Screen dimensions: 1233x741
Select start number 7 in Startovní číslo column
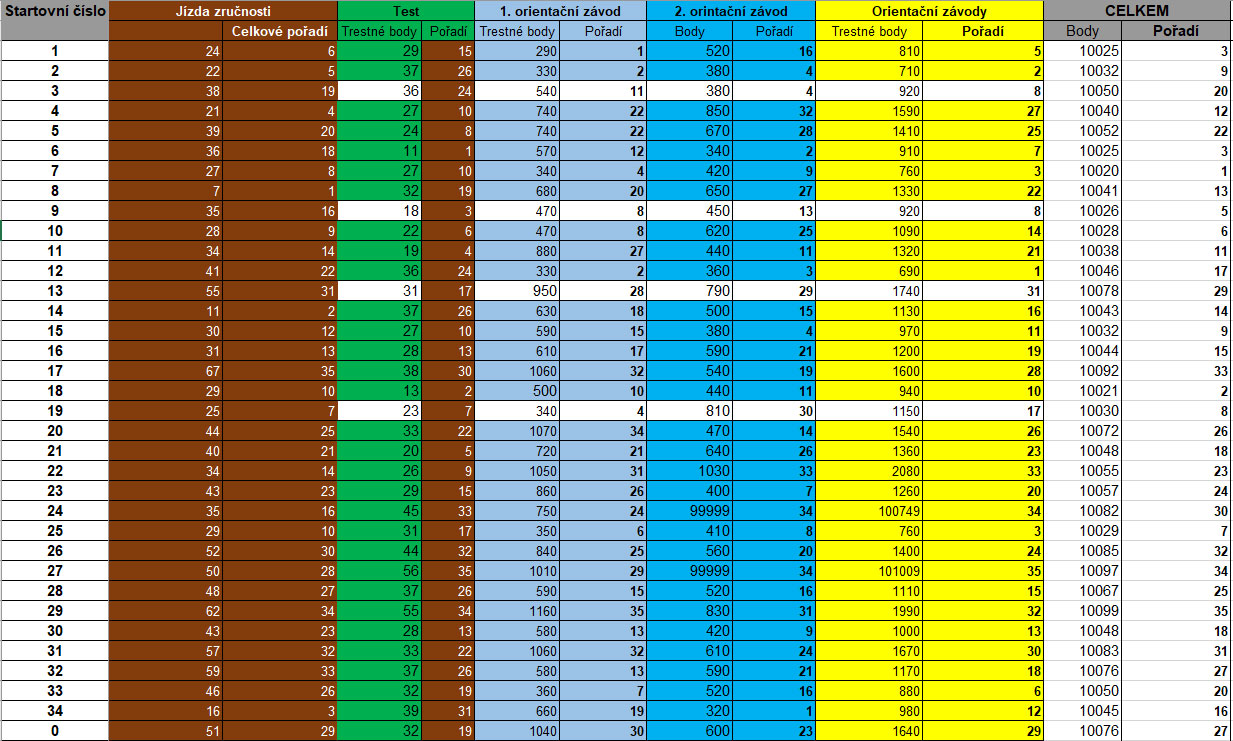54,170
